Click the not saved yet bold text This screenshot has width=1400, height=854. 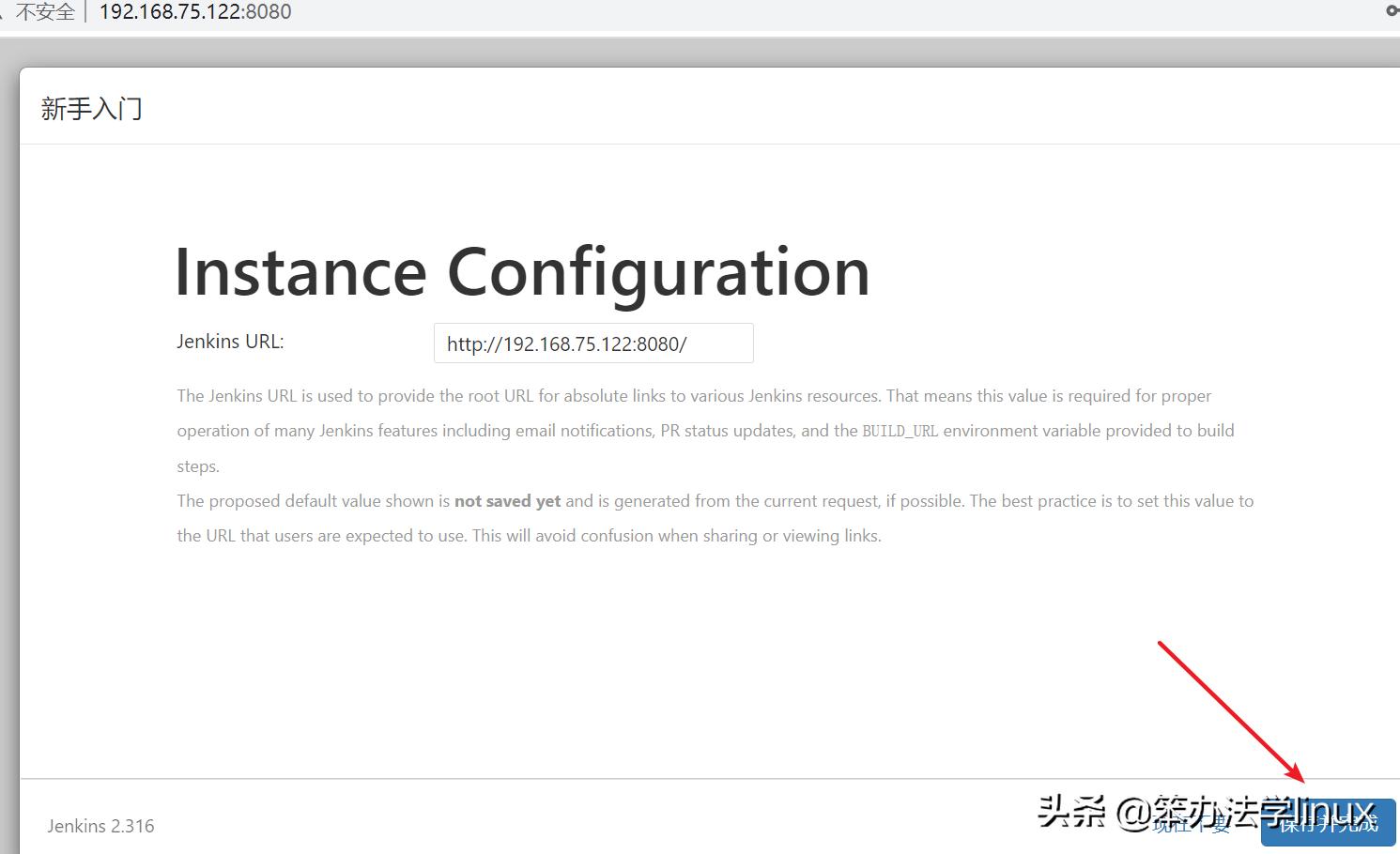click(x=507, y=500)
